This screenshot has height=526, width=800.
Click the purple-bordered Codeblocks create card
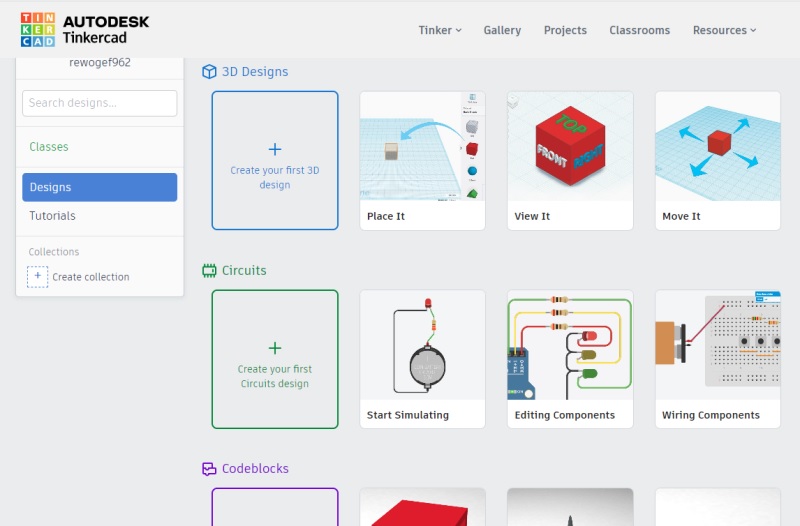[x=275, y=507]
